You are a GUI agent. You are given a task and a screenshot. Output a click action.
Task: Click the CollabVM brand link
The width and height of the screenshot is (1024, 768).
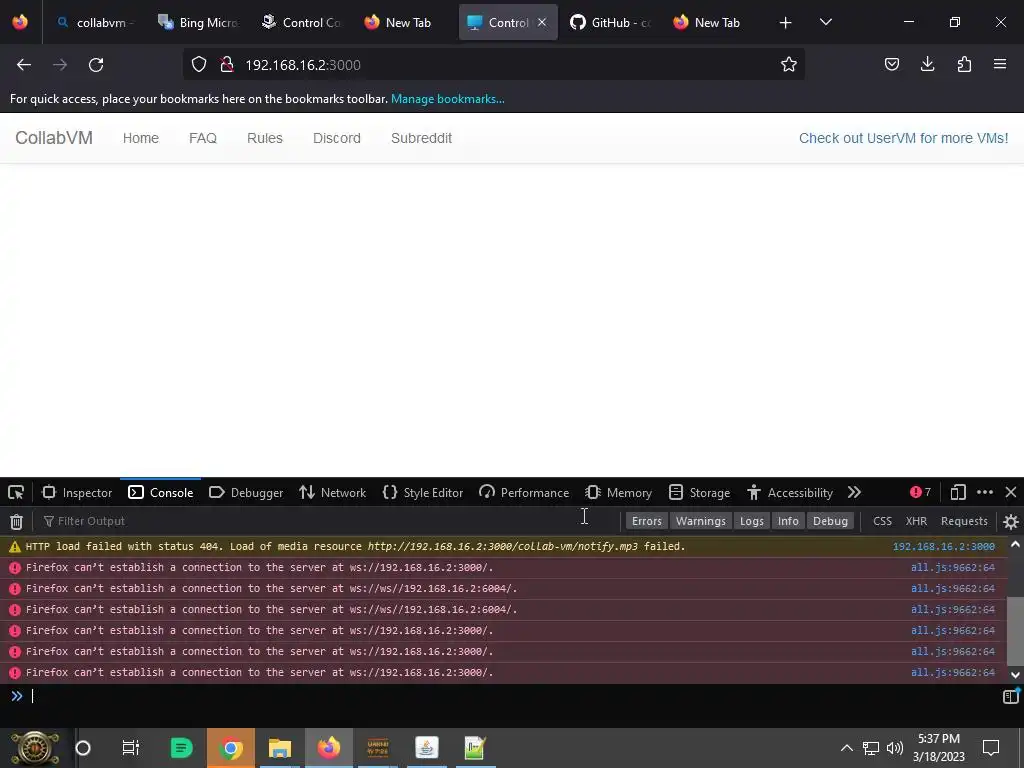click(x=54, y=138)
